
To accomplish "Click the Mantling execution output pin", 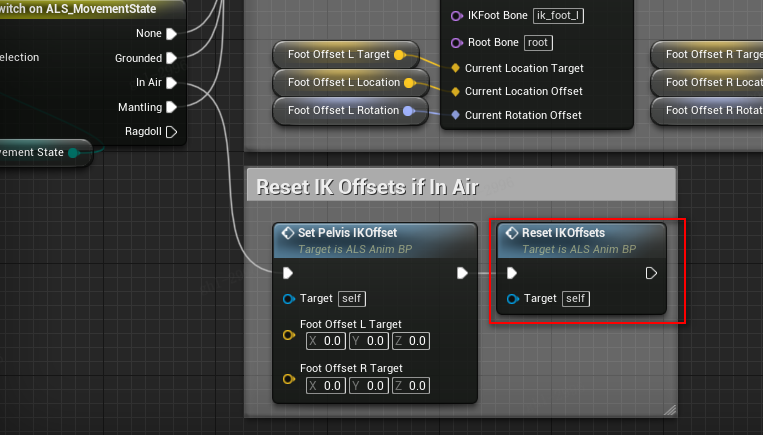I will (171, 107).
